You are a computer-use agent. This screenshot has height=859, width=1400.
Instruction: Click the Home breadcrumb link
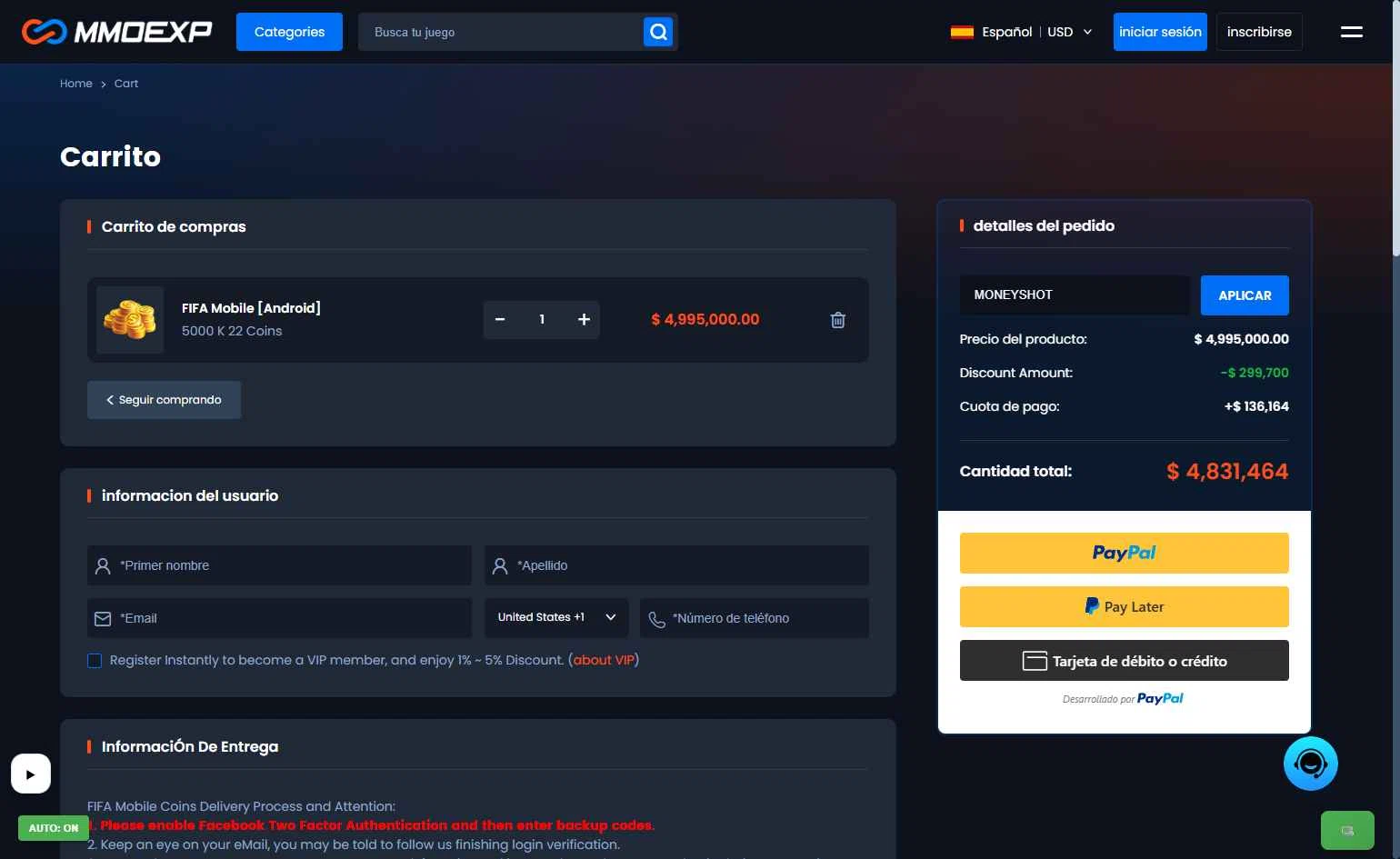tap(76, 84)
